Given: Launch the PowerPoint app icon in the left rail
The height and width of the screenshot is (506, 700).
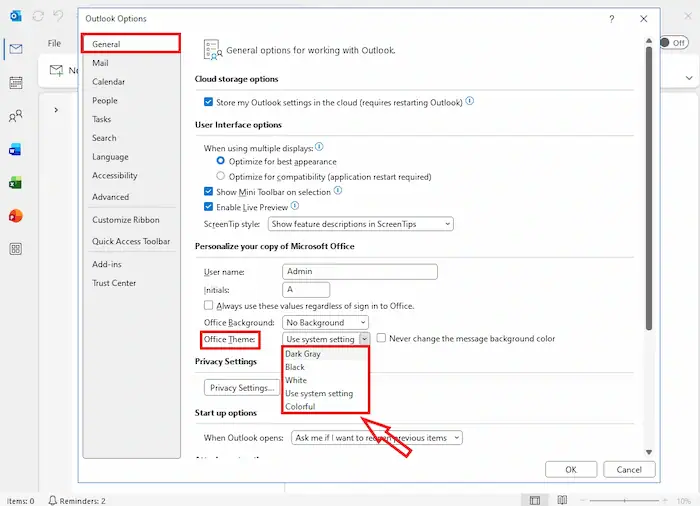Looking at the screenshot, I should 15,216.
